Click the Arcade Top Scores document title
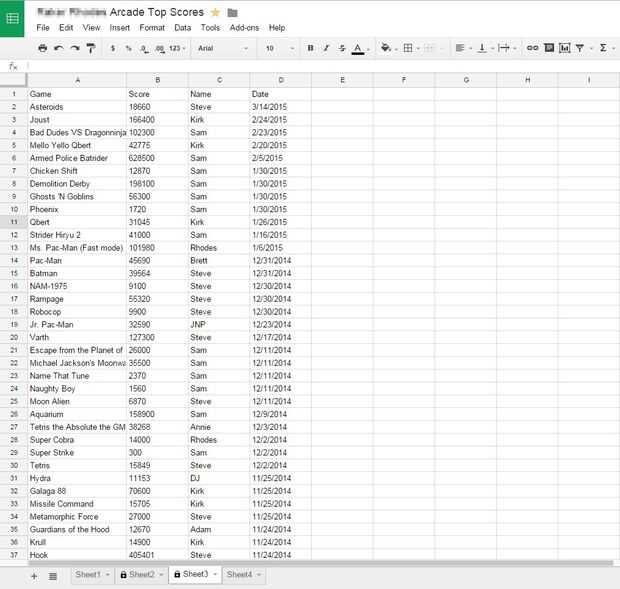Image resolution: width=620 pixels, height=589 pixels. 157,12
